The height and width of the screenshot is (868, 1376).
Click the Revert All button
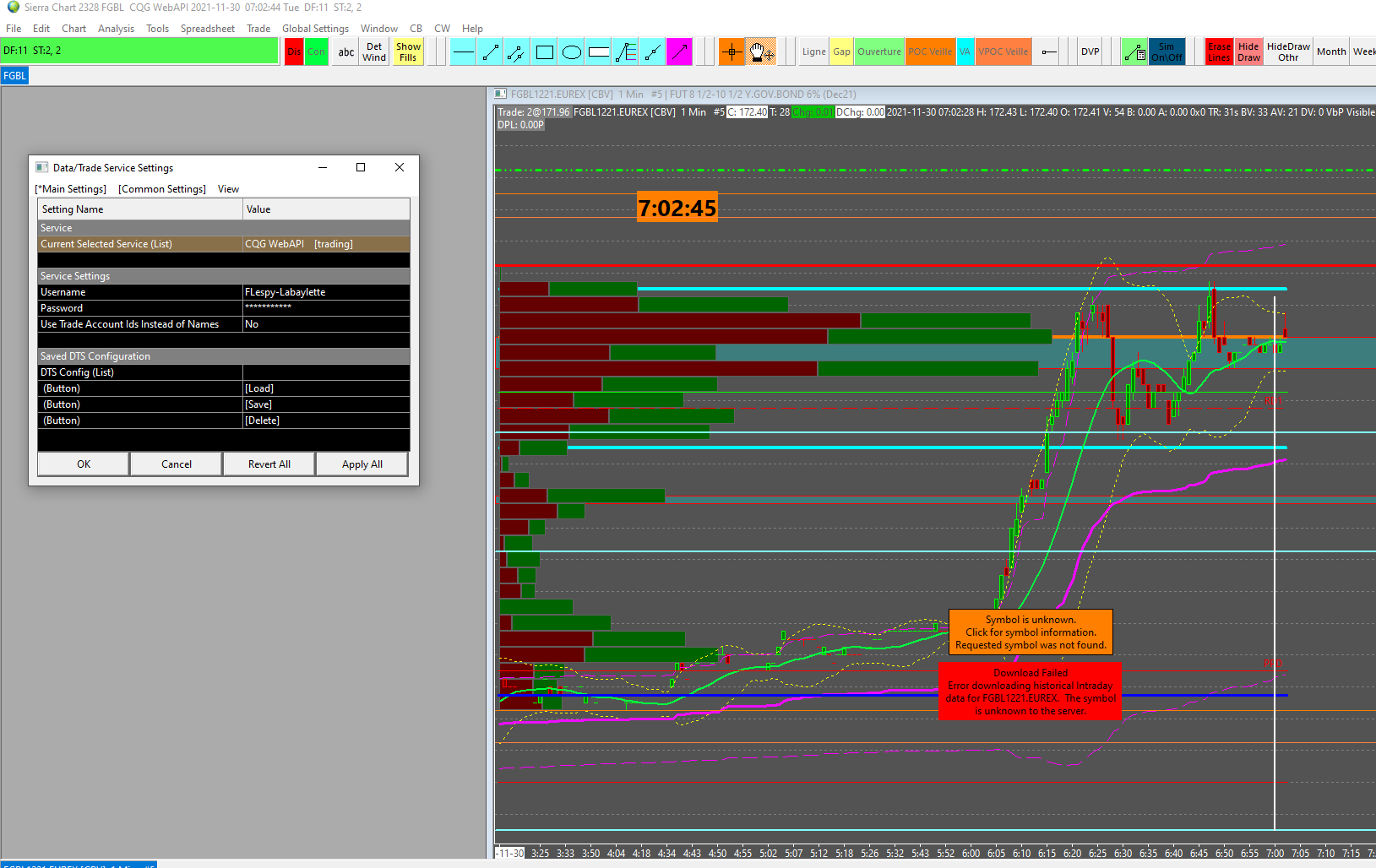[269, 464]
